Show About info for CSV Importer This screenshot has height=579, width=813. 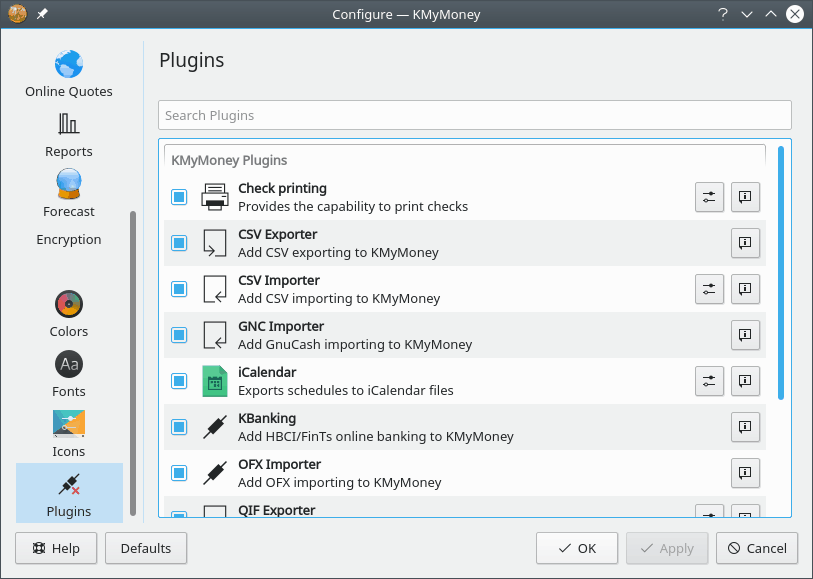pos(746,289)
